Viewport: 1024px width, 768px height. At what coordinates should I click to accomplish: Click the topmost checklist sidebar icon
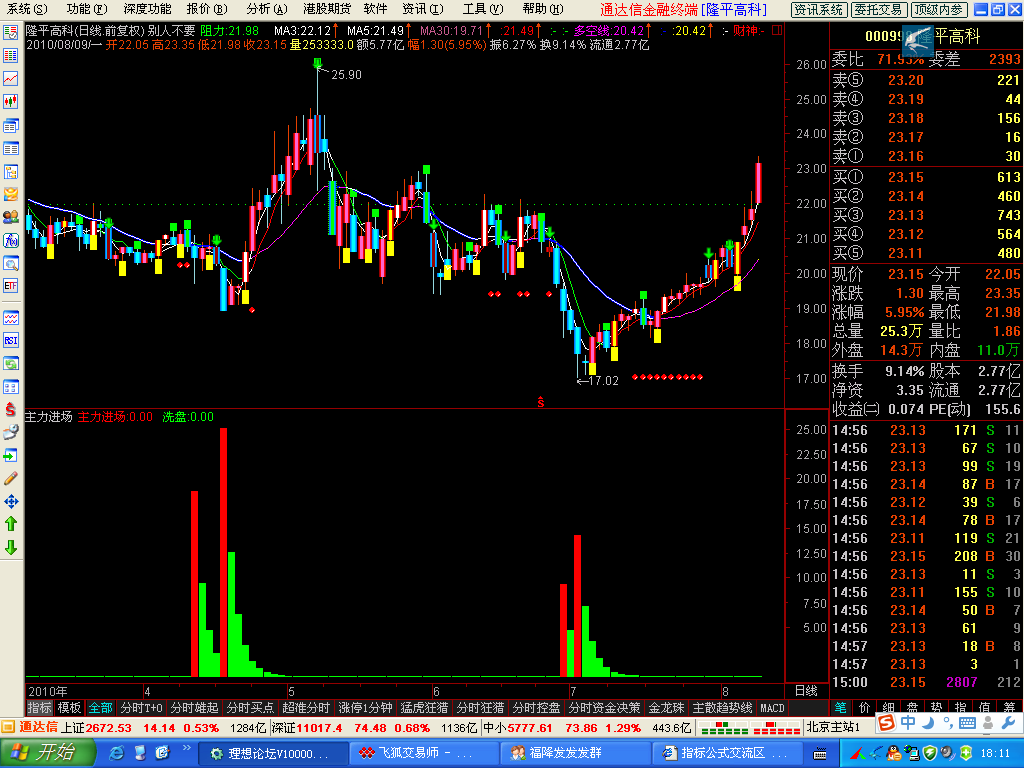click(10, 33)
